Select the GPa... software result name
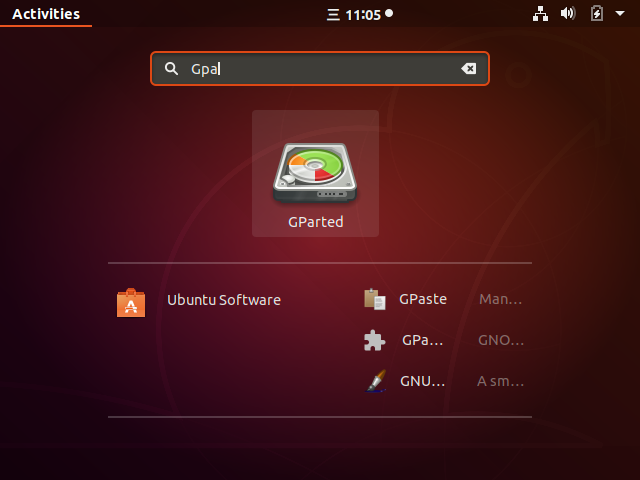The height and width of the screenshot is (480, 640). point(422,340)
